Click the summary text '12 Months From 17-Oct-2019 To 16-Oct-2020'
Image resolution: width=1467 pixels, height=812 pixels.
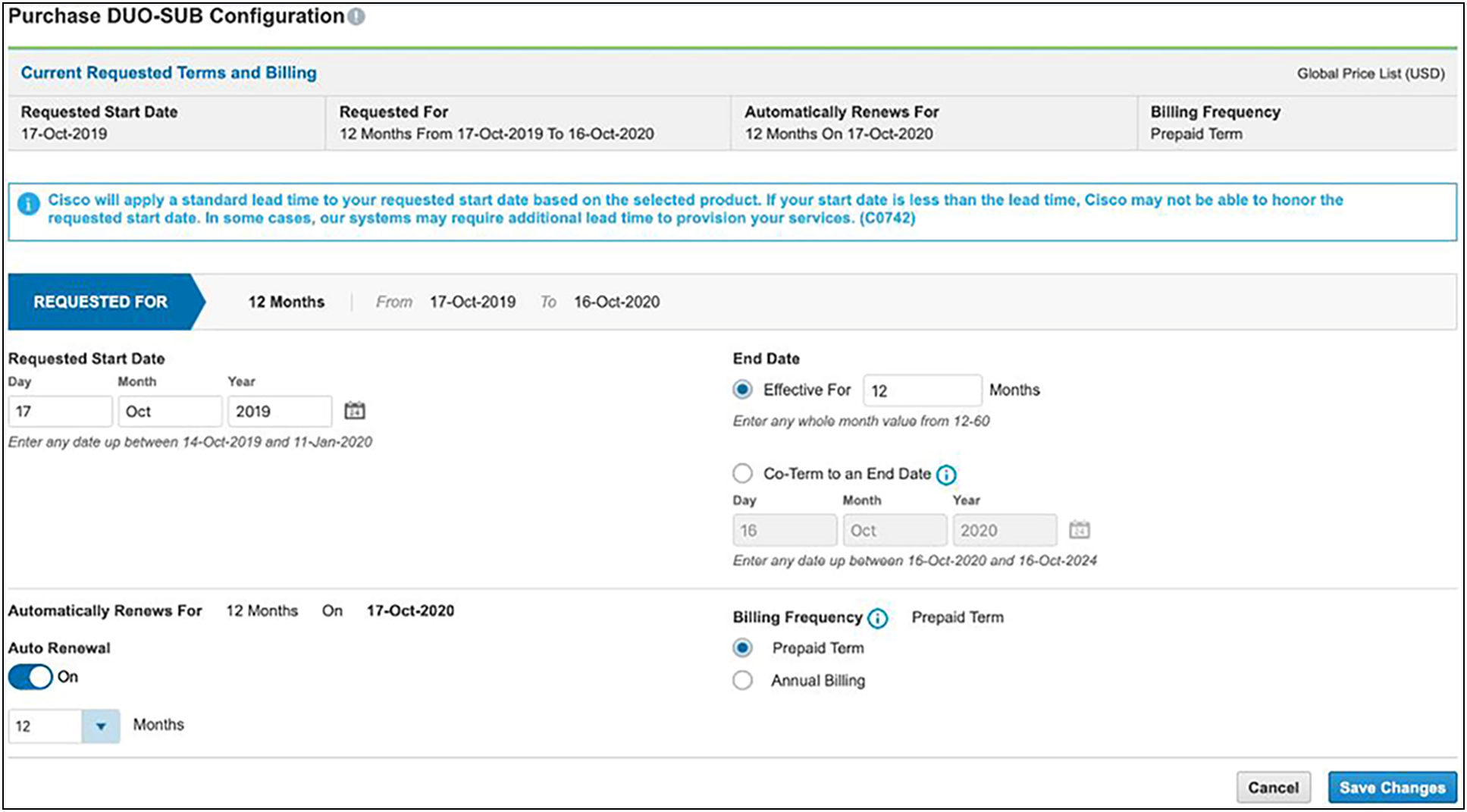point(497,134)
